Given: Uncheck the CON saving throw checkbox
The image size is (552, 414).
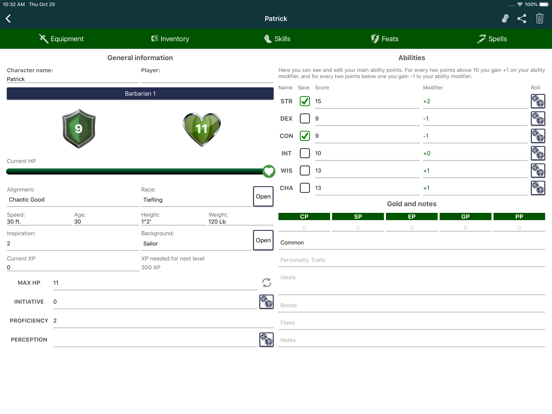Looking at the screenshot, I should [x=305, y=136].
